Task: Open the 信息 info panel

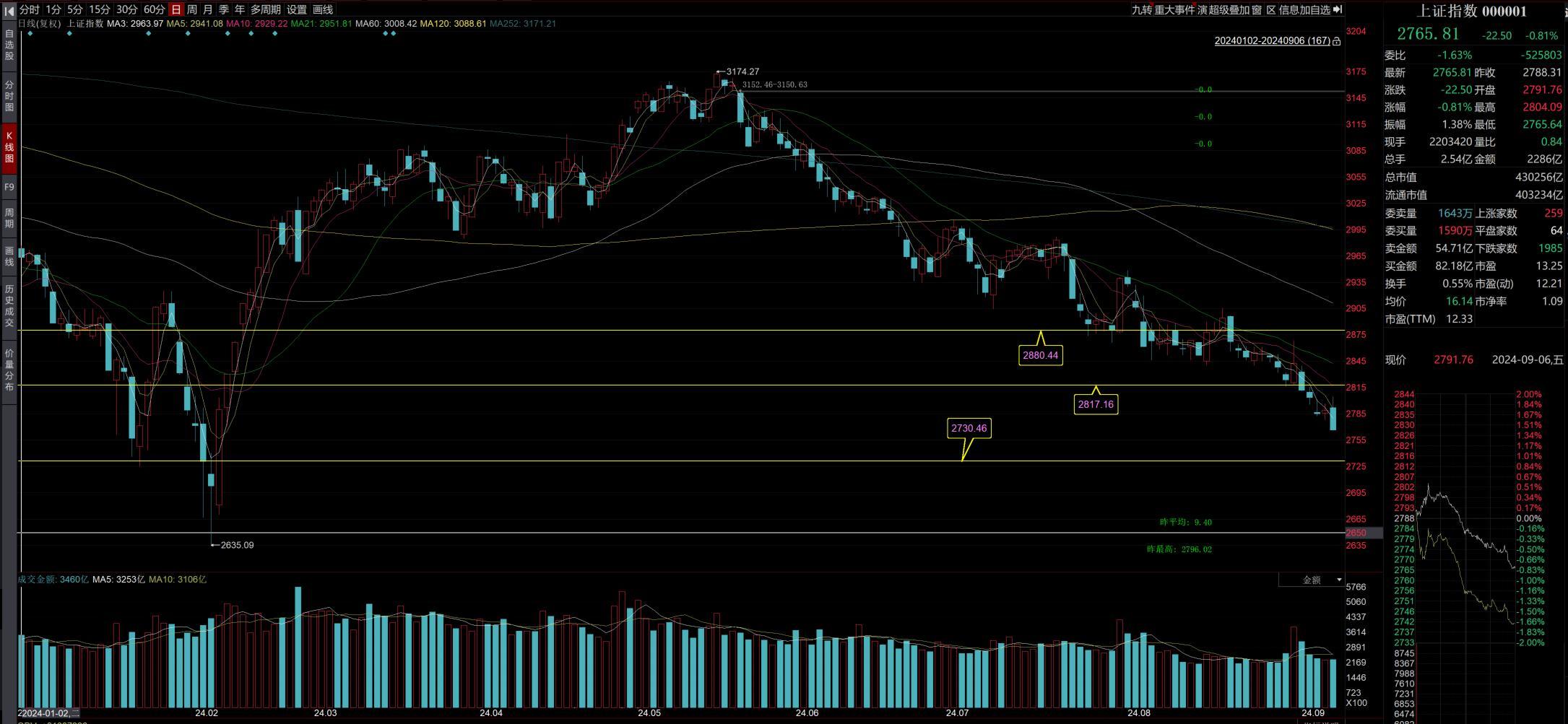Action: [x=1289, y=9]
